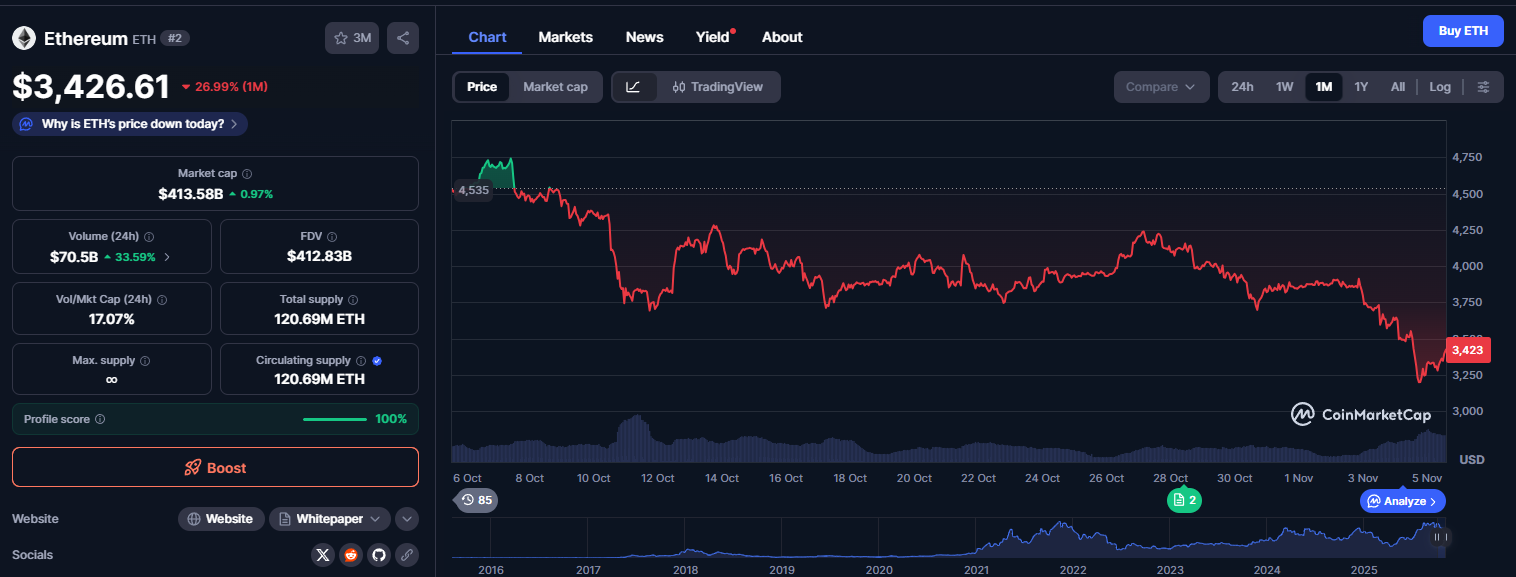The height and width of the screenshot is (577, 1516).
Task: Open the News tab
Action: pyautogui.click(x=644, y=37)
